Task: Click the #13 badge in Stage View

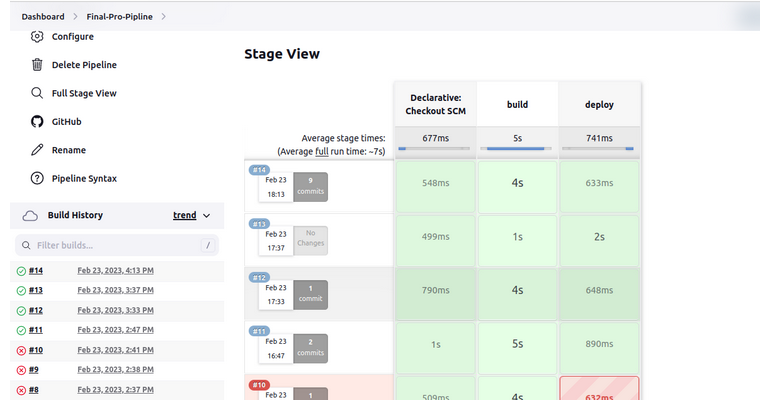Action: [x=259, y=223]
